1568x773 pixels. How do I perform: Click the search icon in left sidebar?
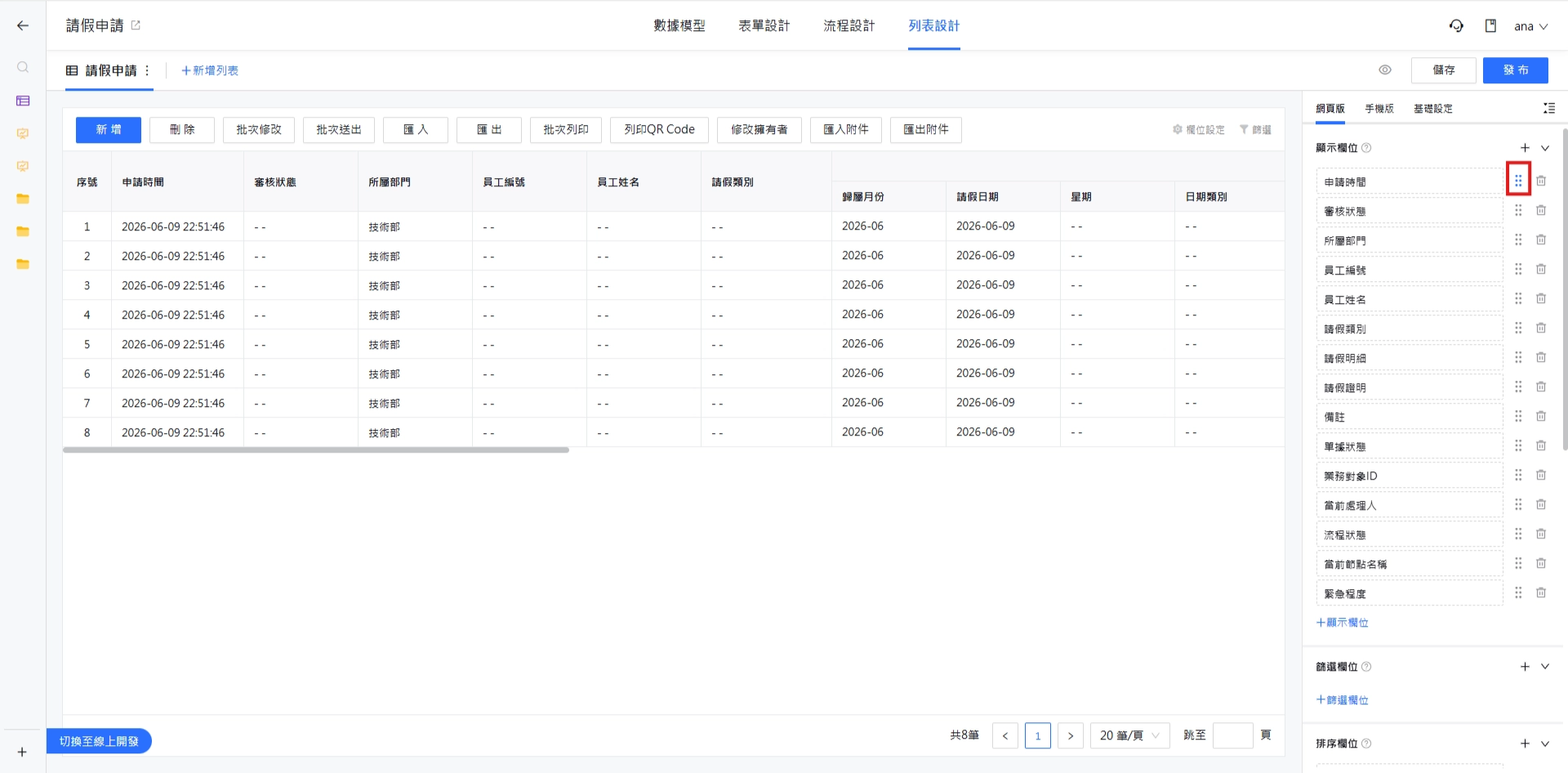click(23, 67)
